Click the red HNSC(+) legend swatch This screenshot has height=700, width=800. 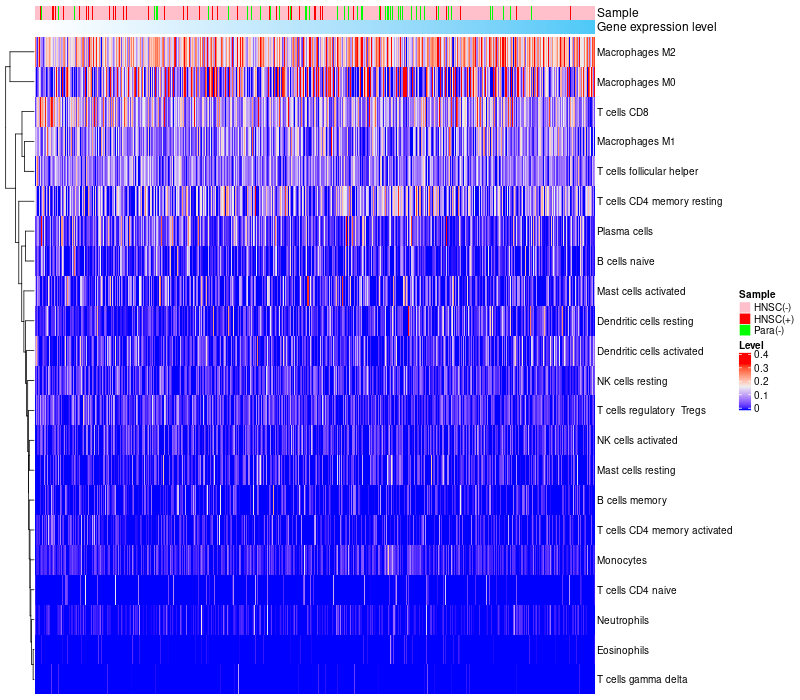(744, 318)
